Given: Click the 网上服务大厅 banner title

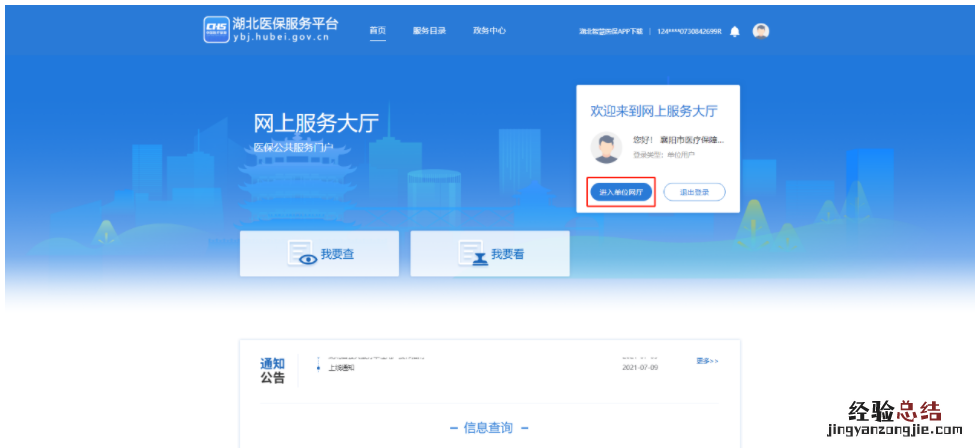Looking at the screenshot, I should (x=316, y=123).
